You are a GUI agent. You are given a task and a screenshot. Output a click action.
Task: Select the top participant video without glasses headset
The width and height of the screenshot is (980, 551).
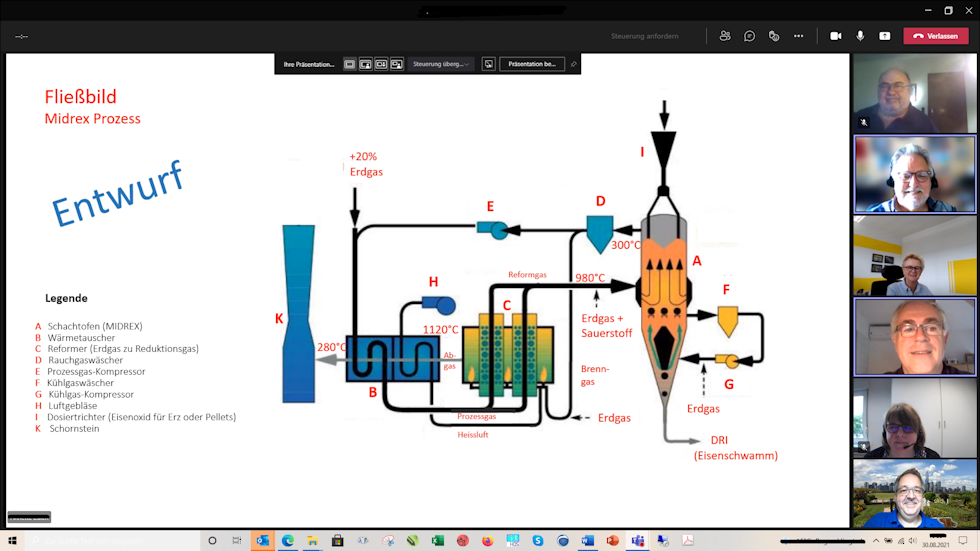click(914, 93)
